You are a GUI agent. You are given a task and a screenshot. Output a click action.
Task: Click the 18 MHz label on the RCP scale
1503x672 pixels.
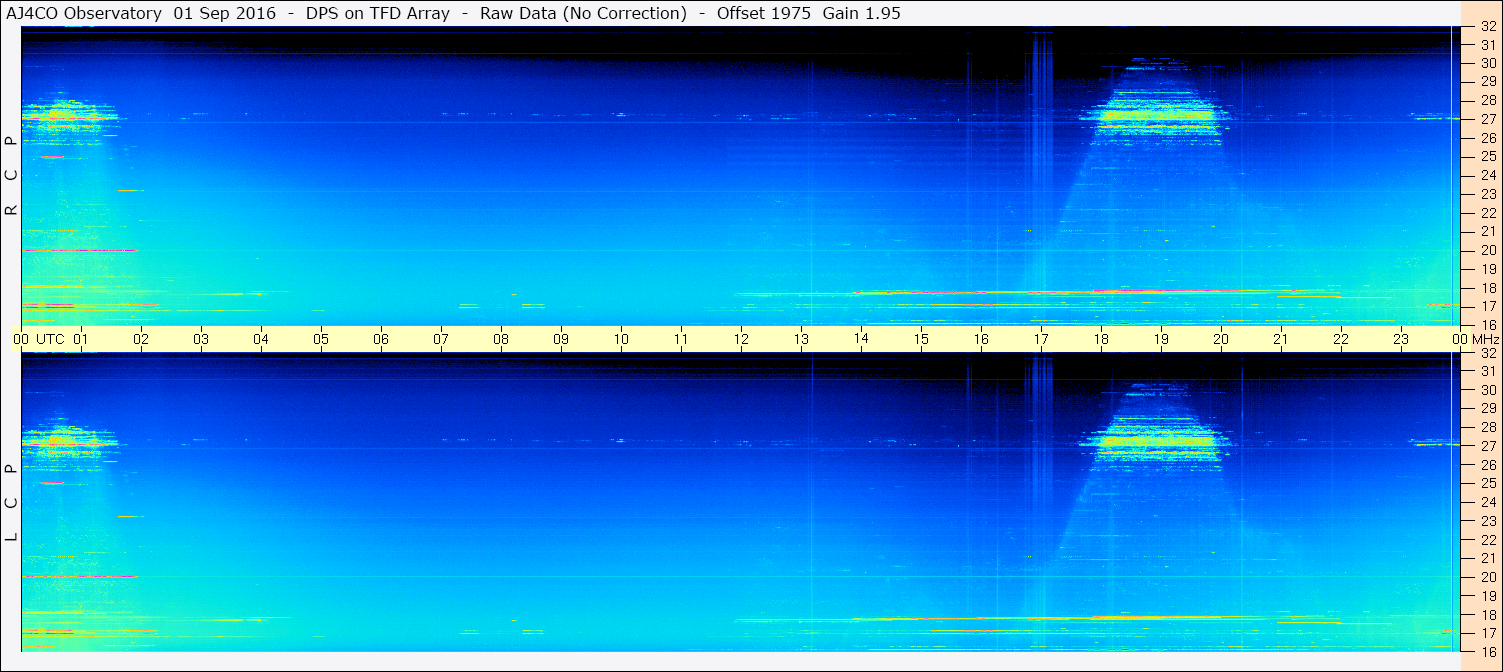(1488, 288)
